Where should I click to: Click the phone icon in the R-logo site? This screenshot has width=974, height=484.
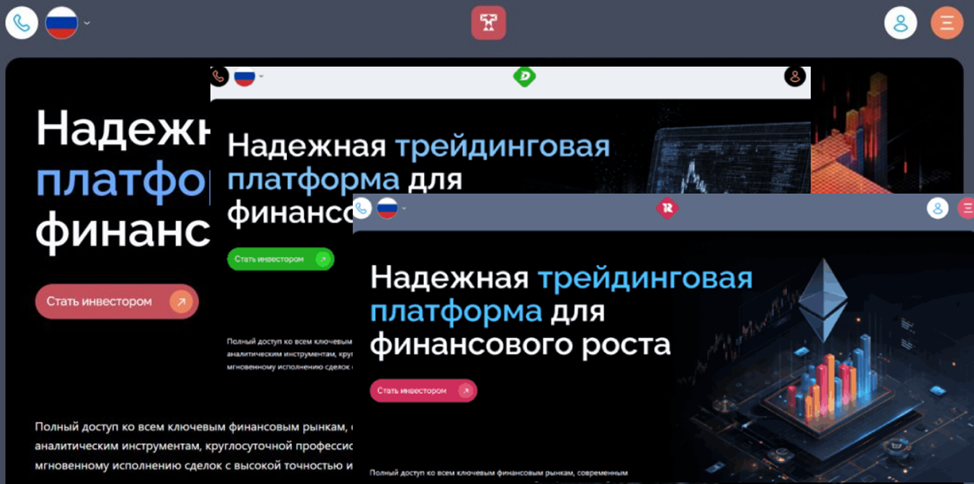click(x=362, y=208)
